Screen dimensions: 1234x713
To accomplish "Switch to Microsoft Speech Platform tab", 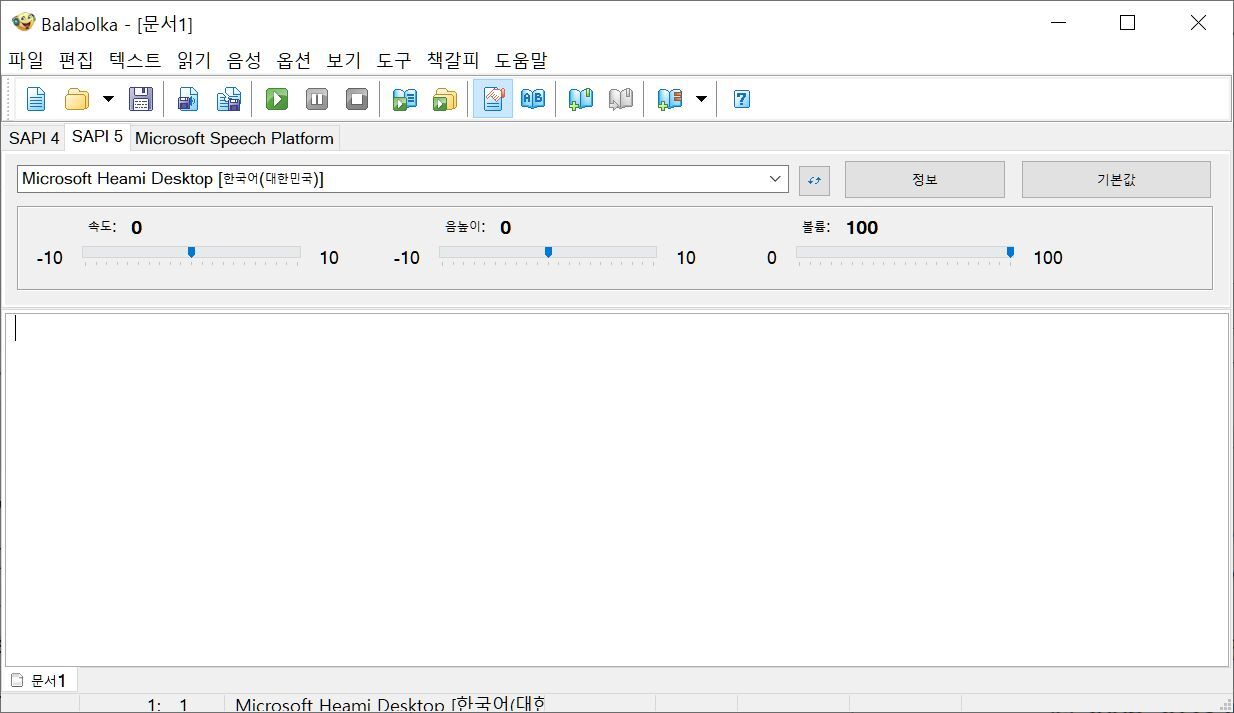I will click(234, 138).
